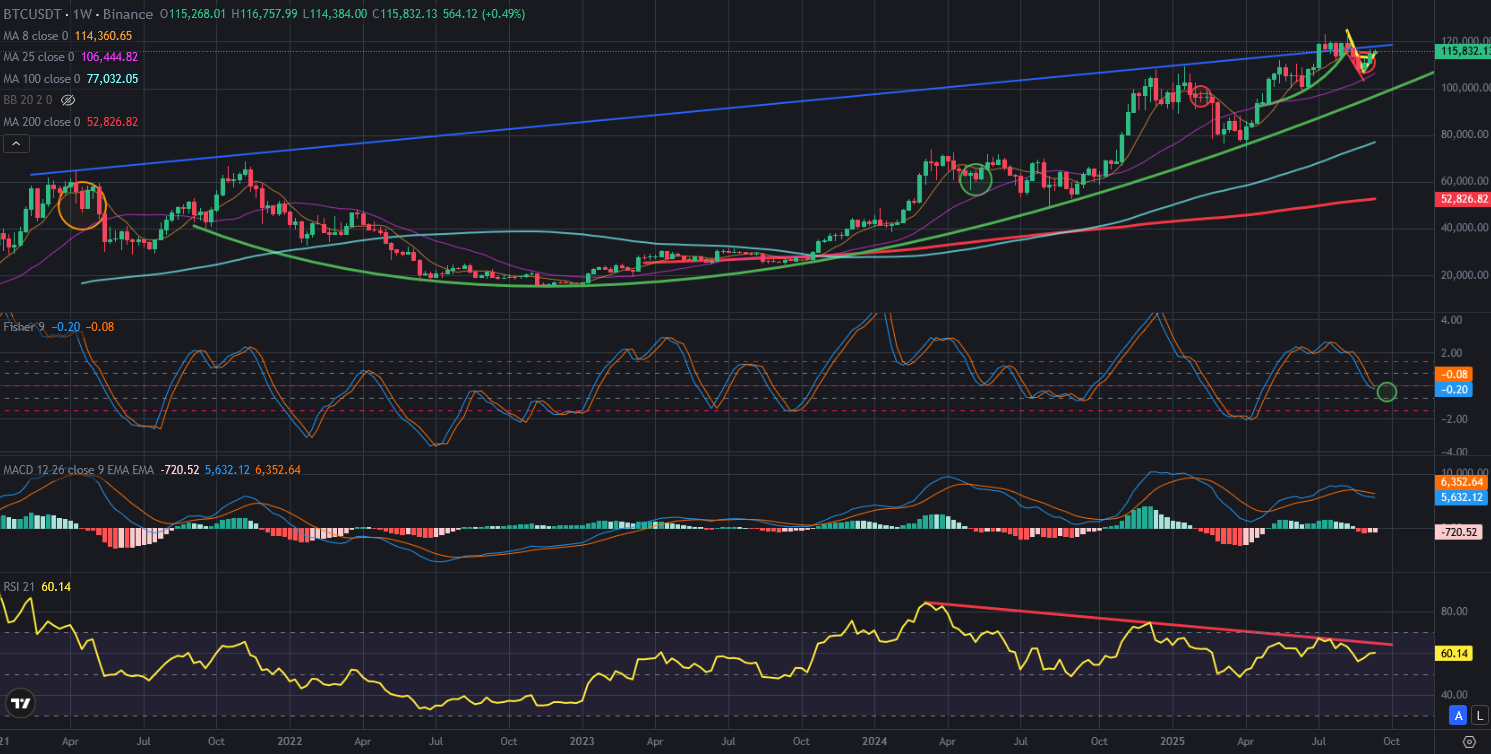The height and width of the screenshot is (754, 1491).
Task: Select the BB 20 2 0 legend
Action: pyautogui.click(x=30, y=100)
